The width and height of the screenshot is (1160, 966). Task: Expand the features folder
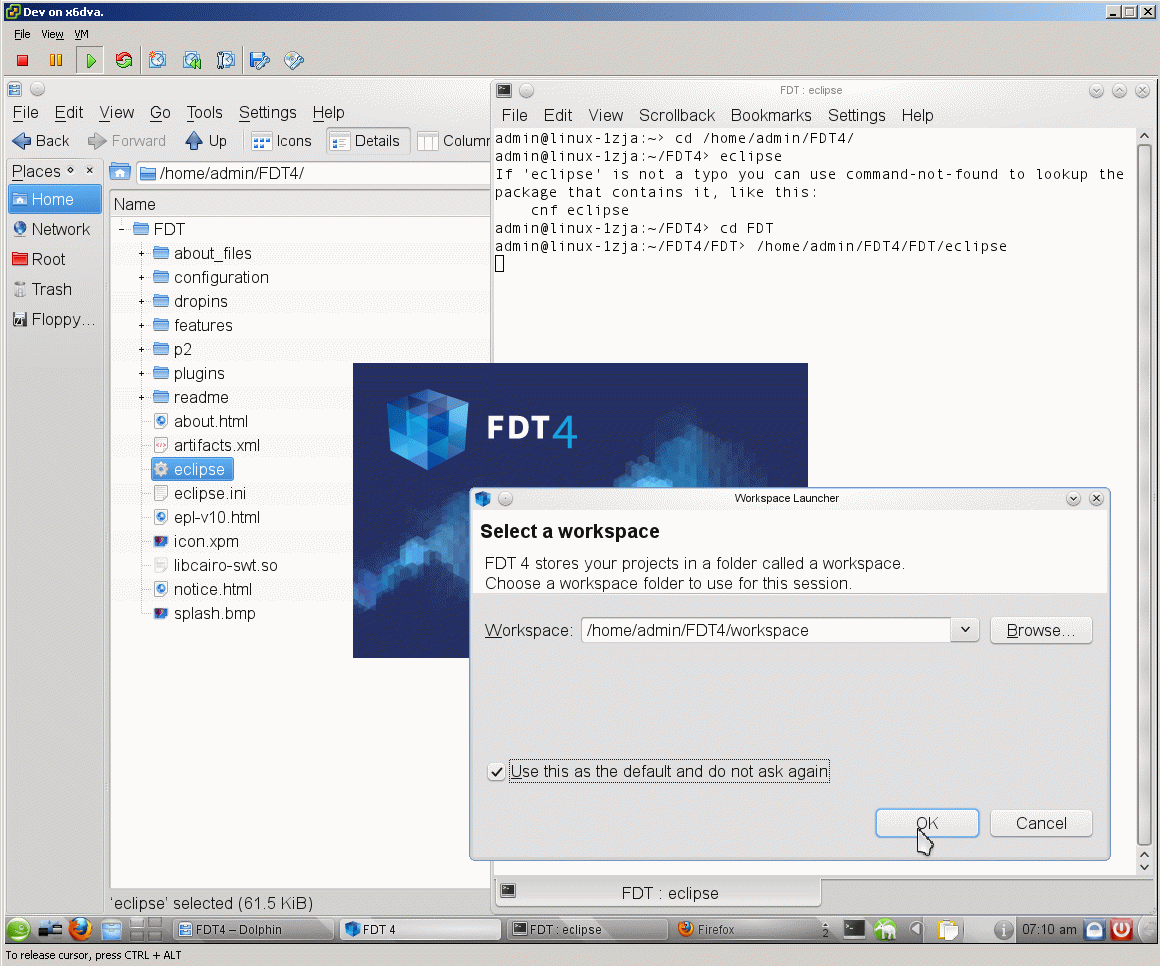point(141,325)
